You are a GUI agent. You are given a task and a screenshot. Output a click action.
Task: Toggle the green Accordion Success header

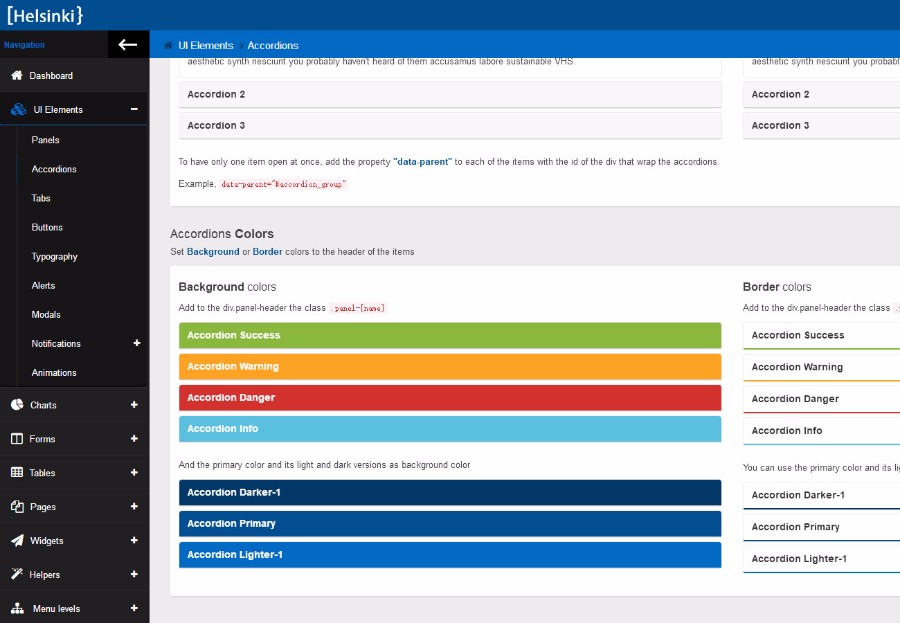(x=449, y=336)
